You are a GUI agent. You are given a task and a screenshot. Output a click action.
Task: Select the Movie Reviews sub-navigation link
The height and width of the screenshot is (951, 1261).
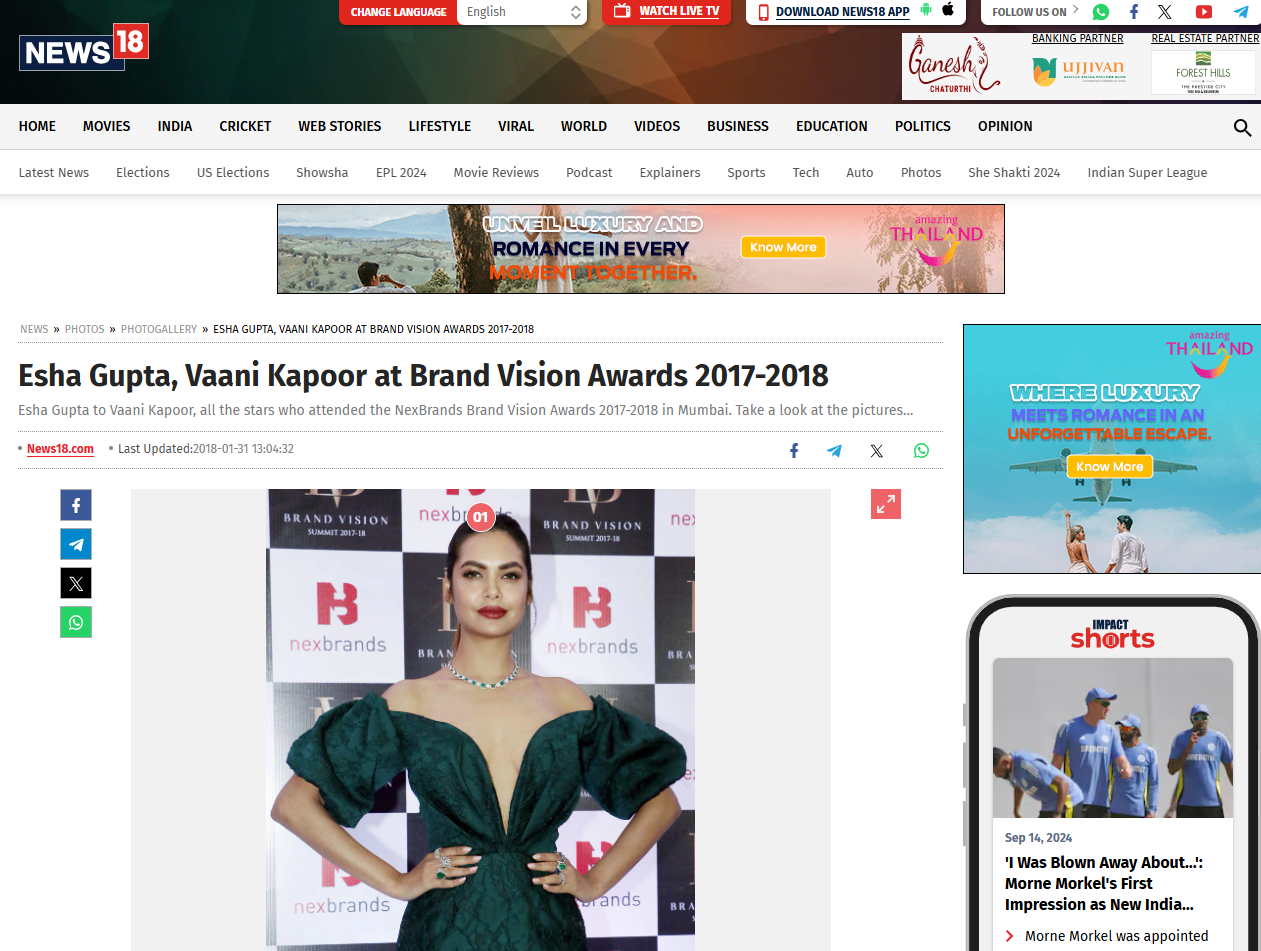coord(495,172)
